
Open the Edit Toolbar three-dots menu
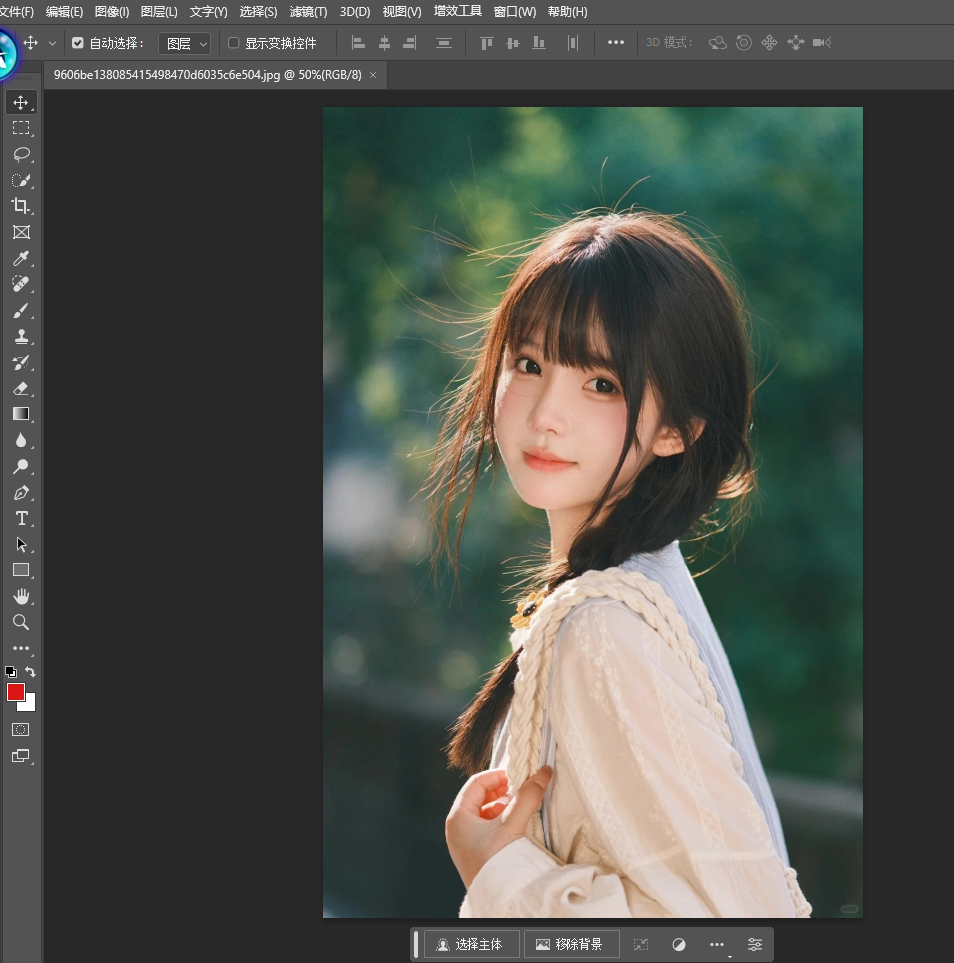tap(21, 648)
